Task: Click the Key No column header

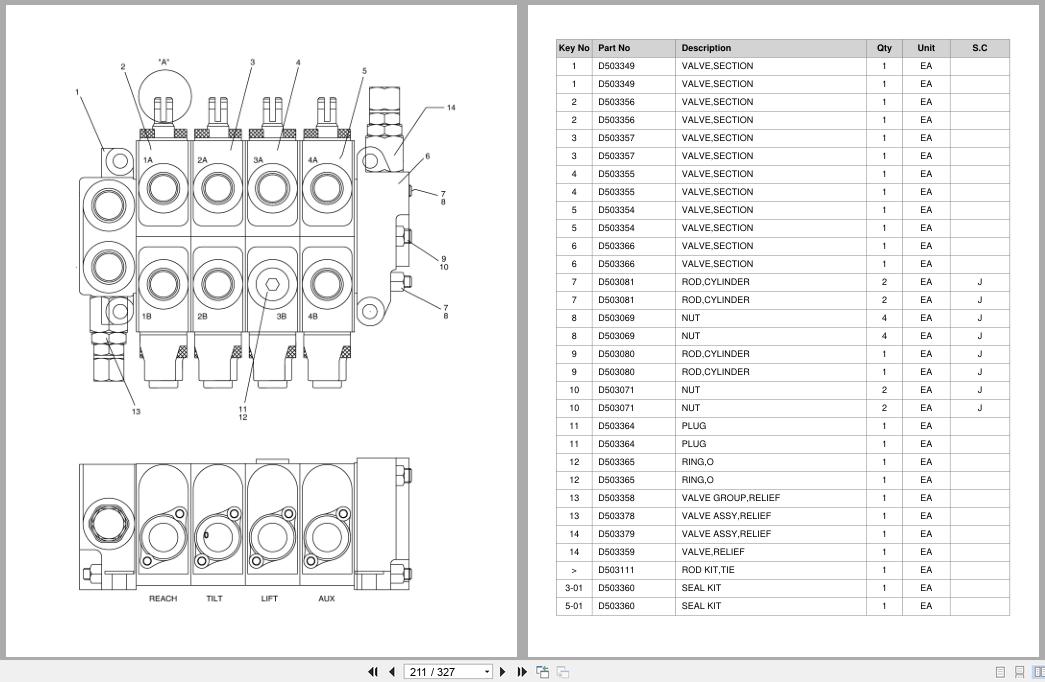Action: (574, 48)
